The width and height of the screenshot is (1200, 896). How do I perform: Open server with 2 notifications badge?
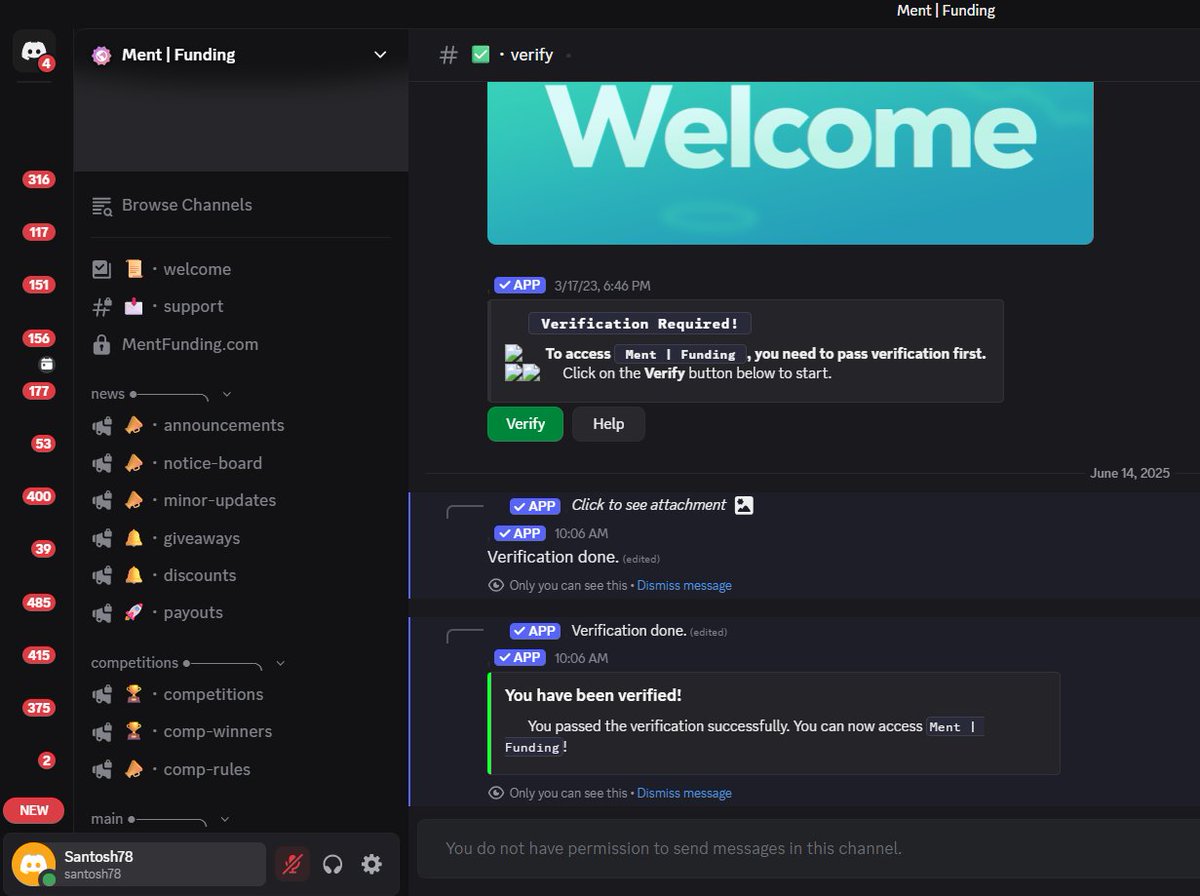point(46,760)
